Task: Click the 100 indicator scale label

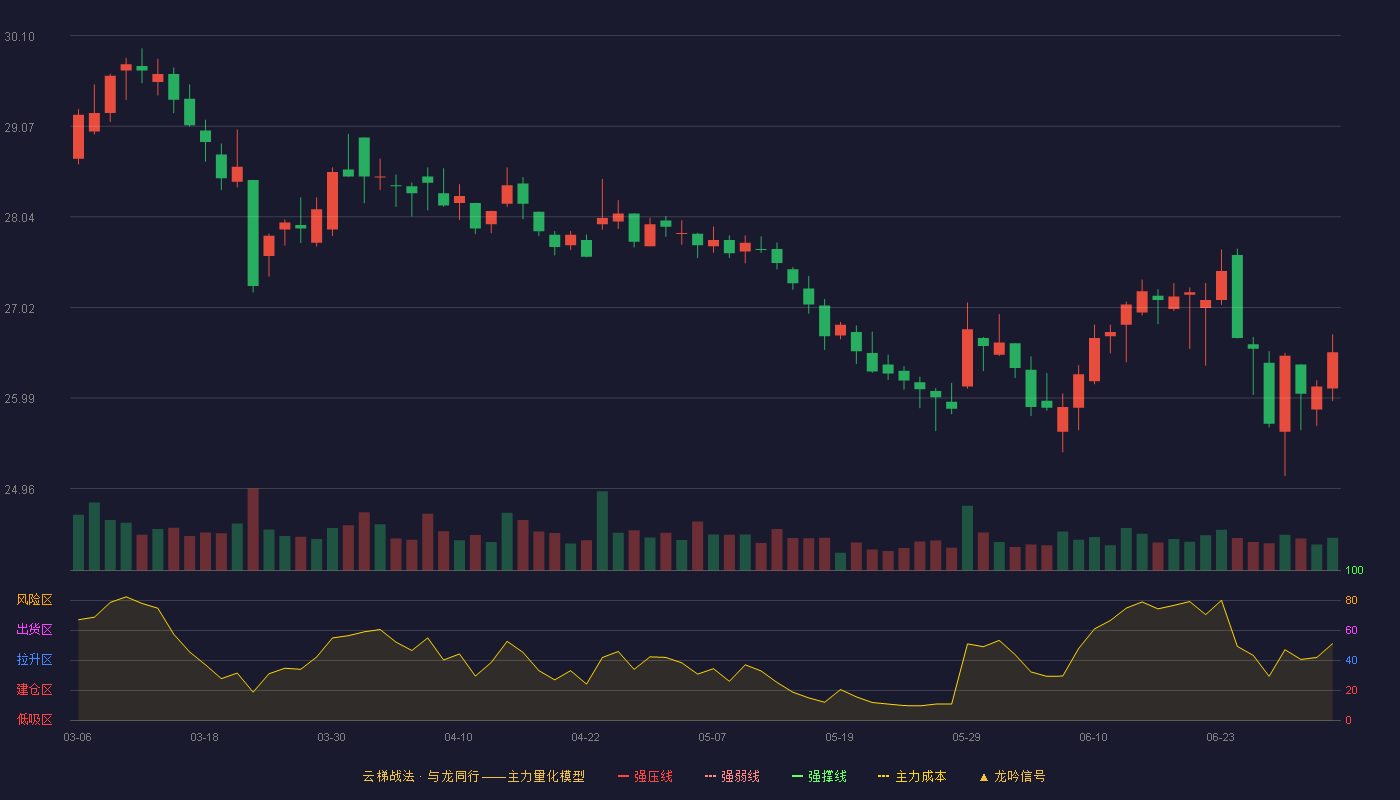Action: click(x=1354, y=571)
